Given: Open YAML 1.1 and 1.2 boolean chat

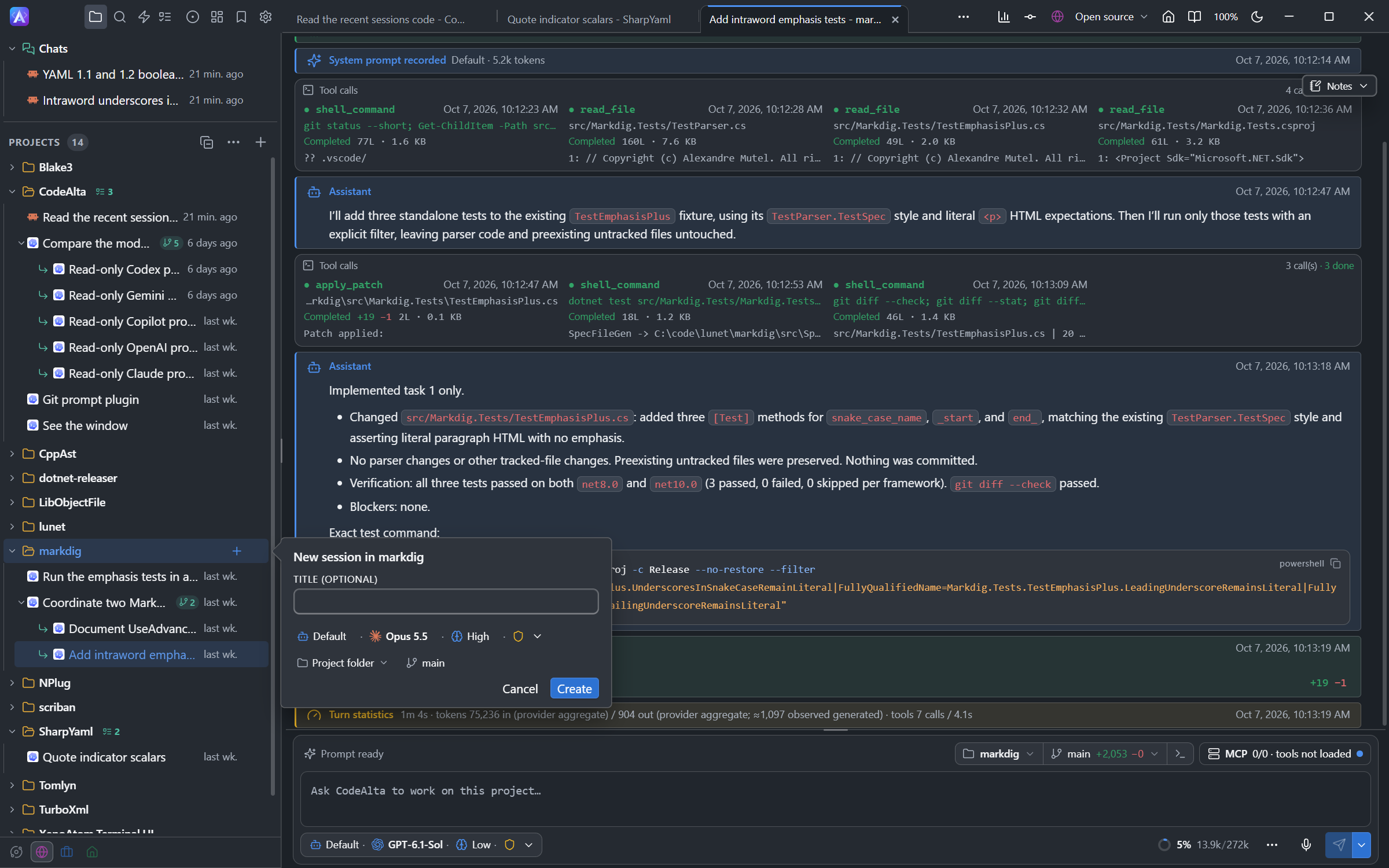Looking at the screenshot, I should (135, 74).
